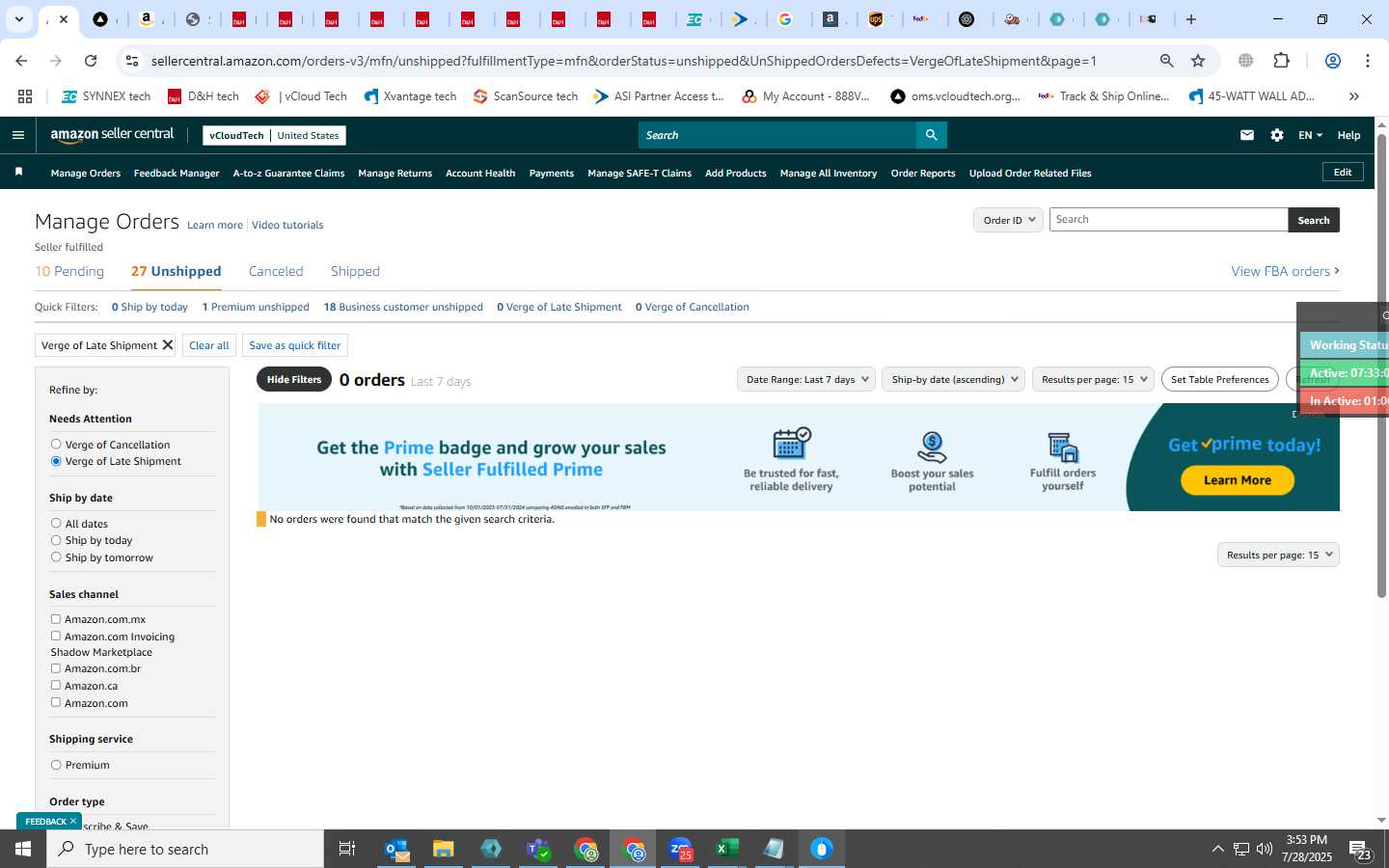Reload the page with the browser refresh icon
The width and height of the screenshot is (1389, 868).
coord(91,61)
